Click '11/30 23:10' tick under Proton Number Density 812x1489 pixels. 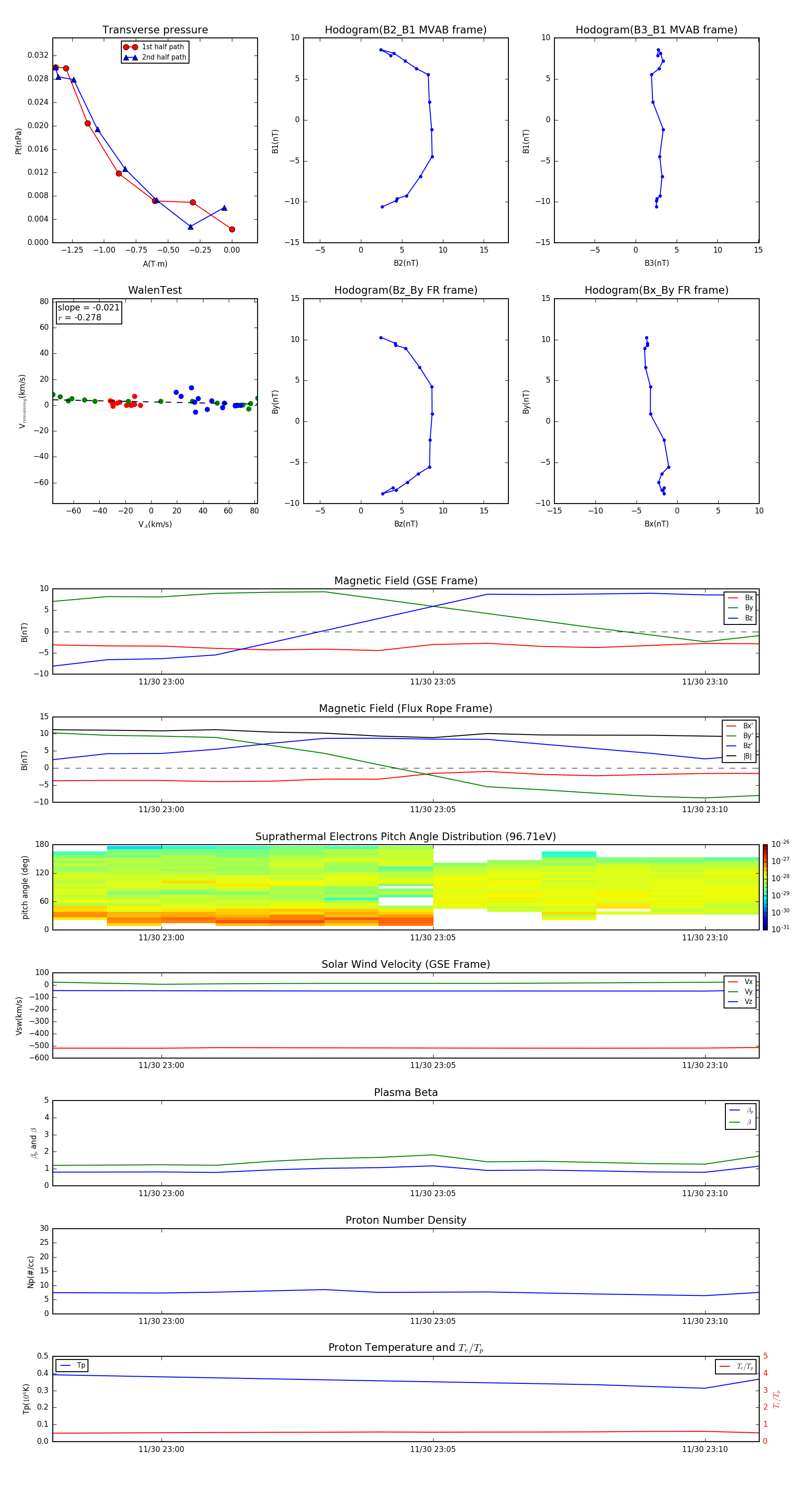(x=705, y=1321)
